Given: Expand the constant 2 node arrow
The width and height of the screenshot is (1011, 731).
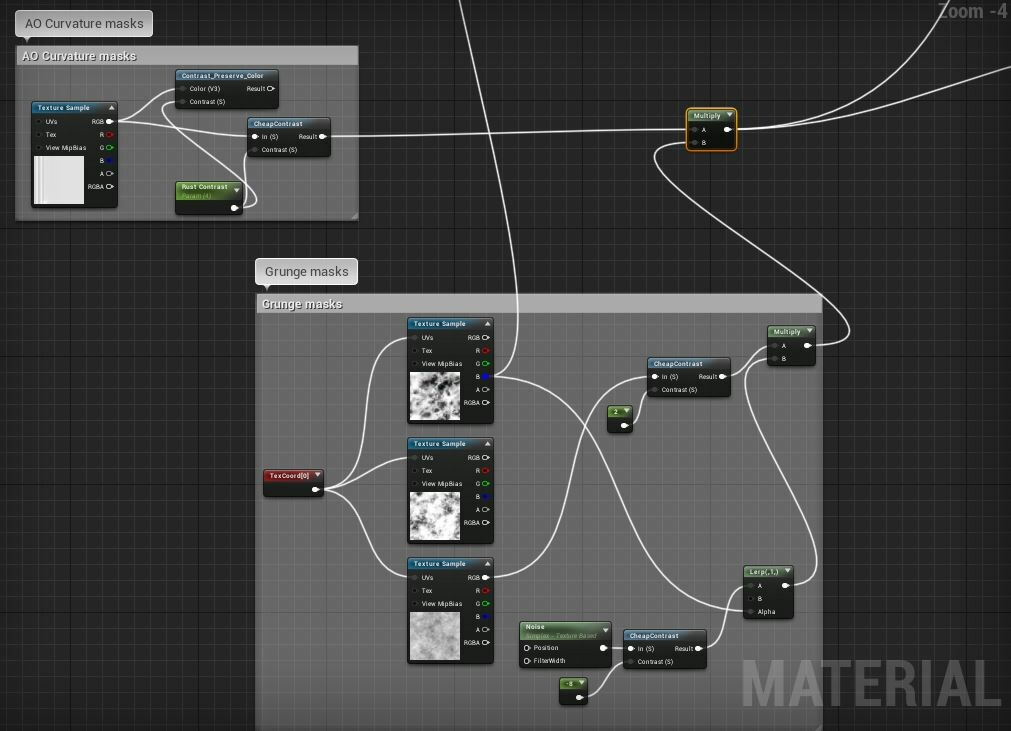Looking at the screenshot, I should point(626,411).
